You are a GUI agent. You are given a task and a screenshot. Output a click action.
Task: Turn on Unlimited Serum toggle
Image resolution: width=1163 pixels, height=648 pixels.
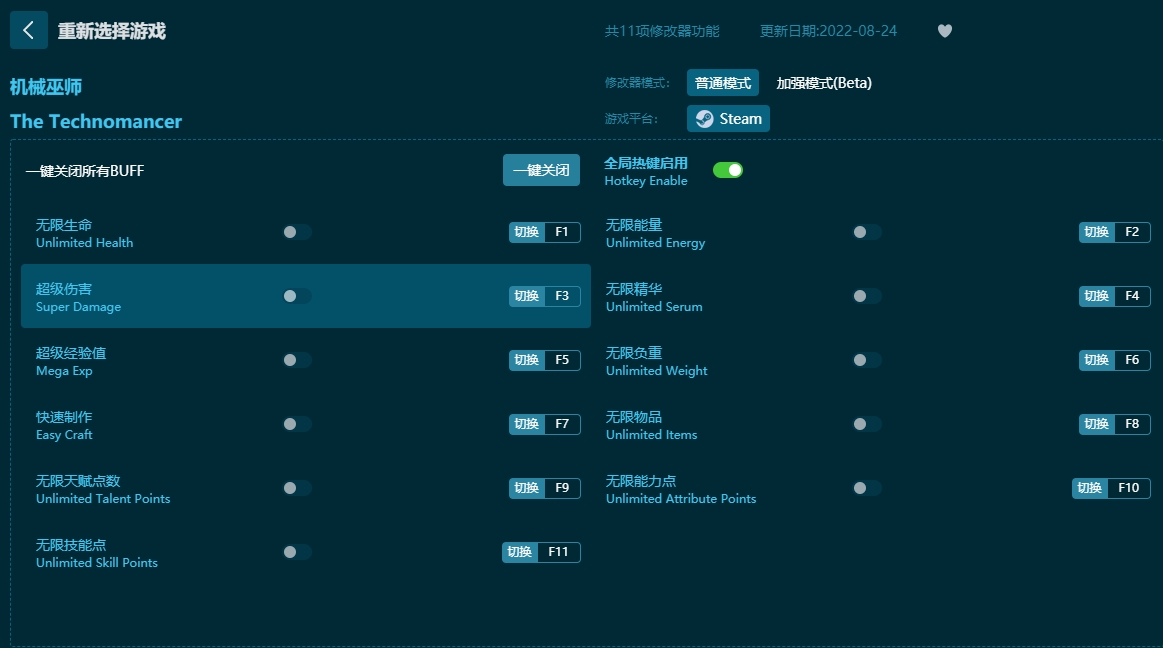click(866, 296)
